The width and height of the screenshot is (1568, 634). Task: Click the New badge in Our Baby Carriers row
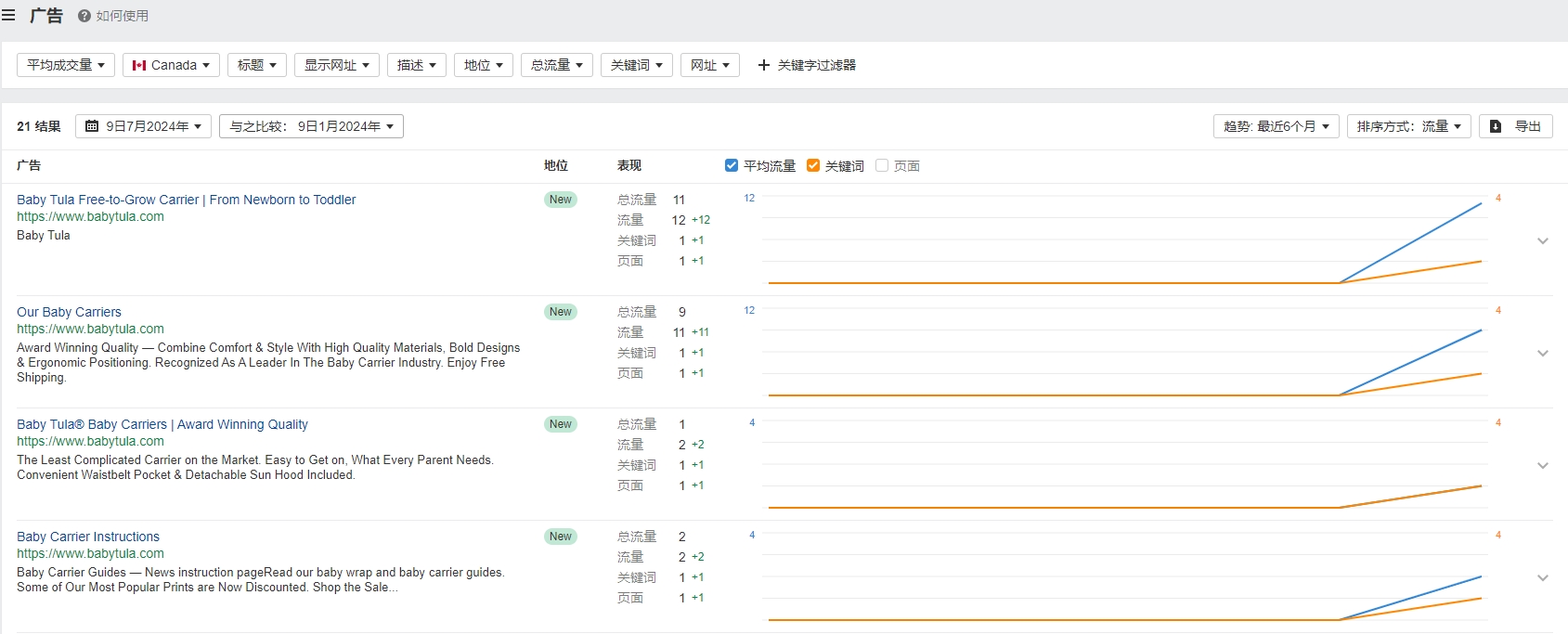click(x=561, y=312)
